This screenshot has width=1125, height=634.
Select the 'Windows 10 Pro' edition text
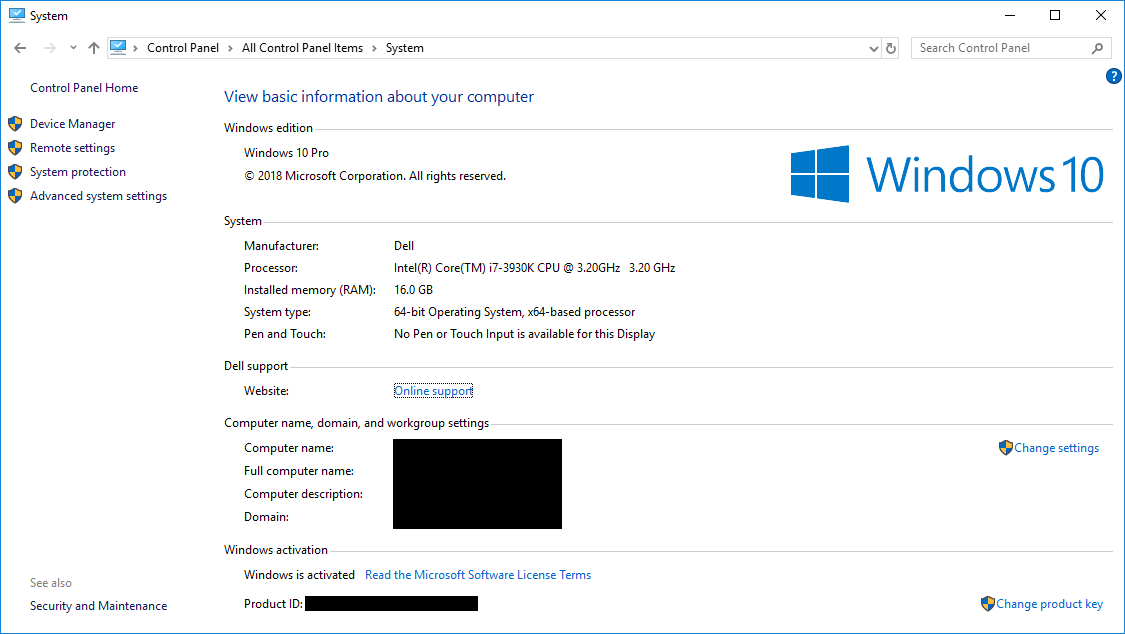(286, 153)
